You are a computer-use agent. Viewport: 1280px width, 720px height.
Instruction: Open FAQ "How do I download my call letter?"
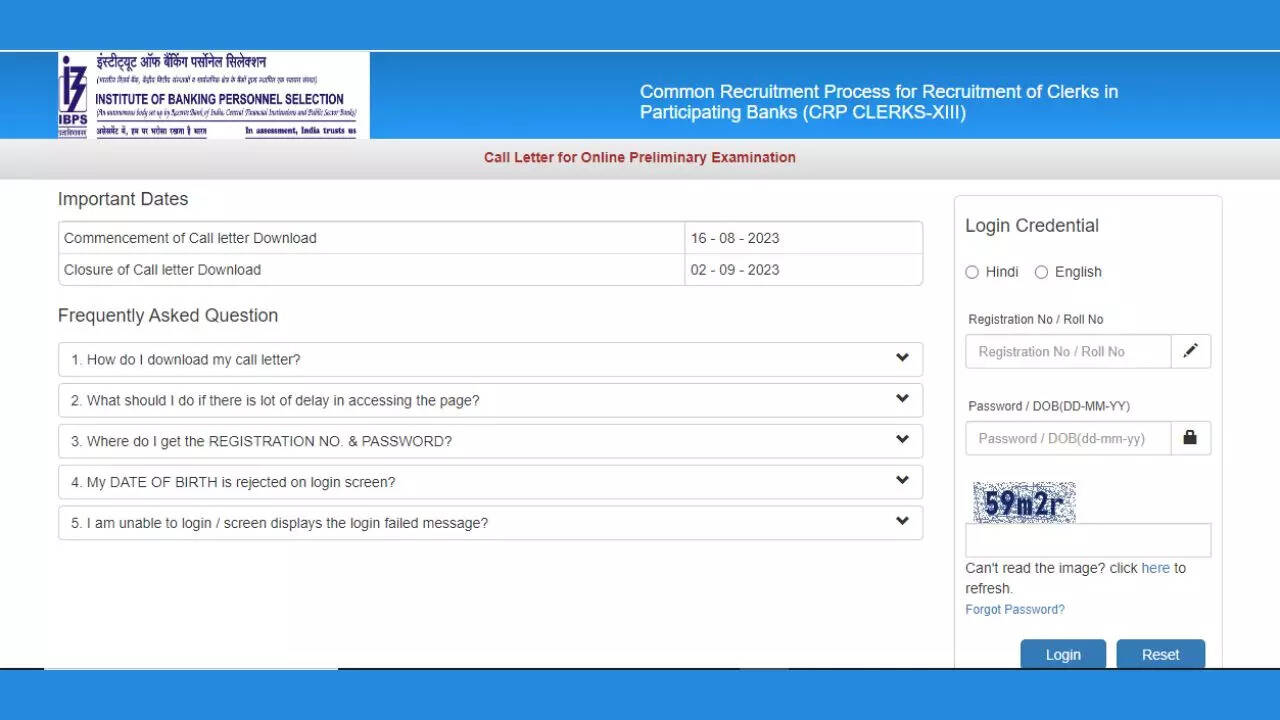point(186,360)
